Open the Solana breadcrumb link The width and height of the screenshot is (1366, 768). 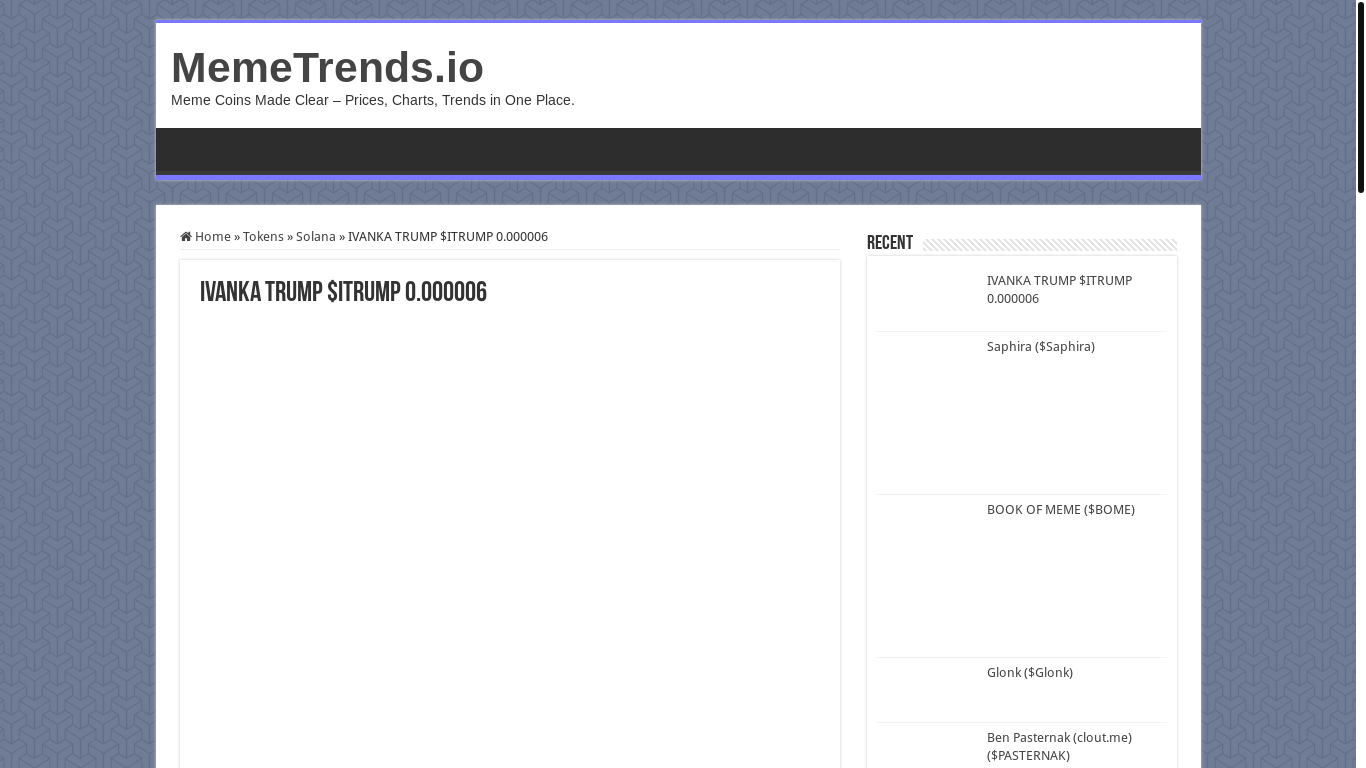click(315, 237)
